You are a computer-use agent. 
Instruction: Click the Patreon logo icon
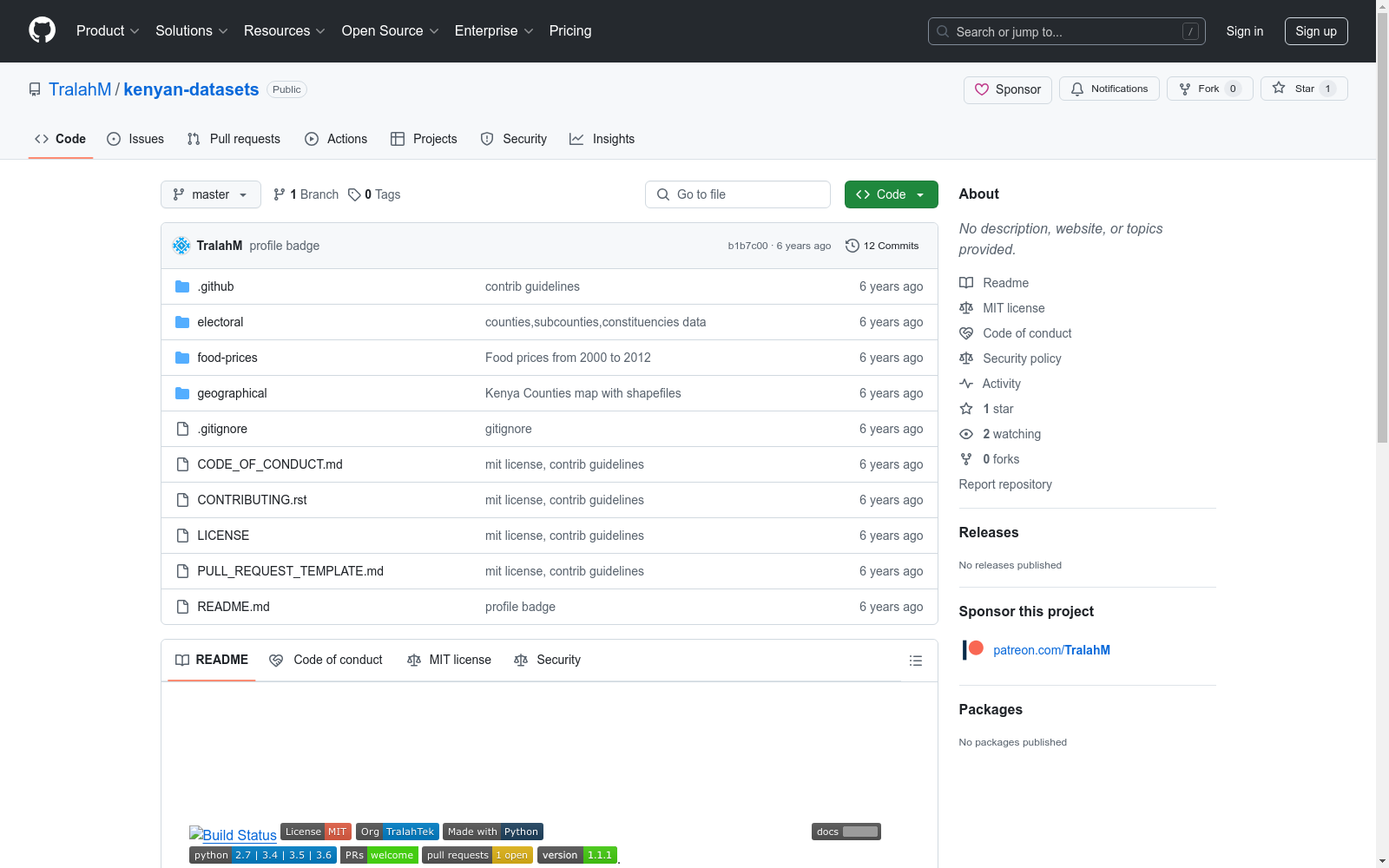972,649
